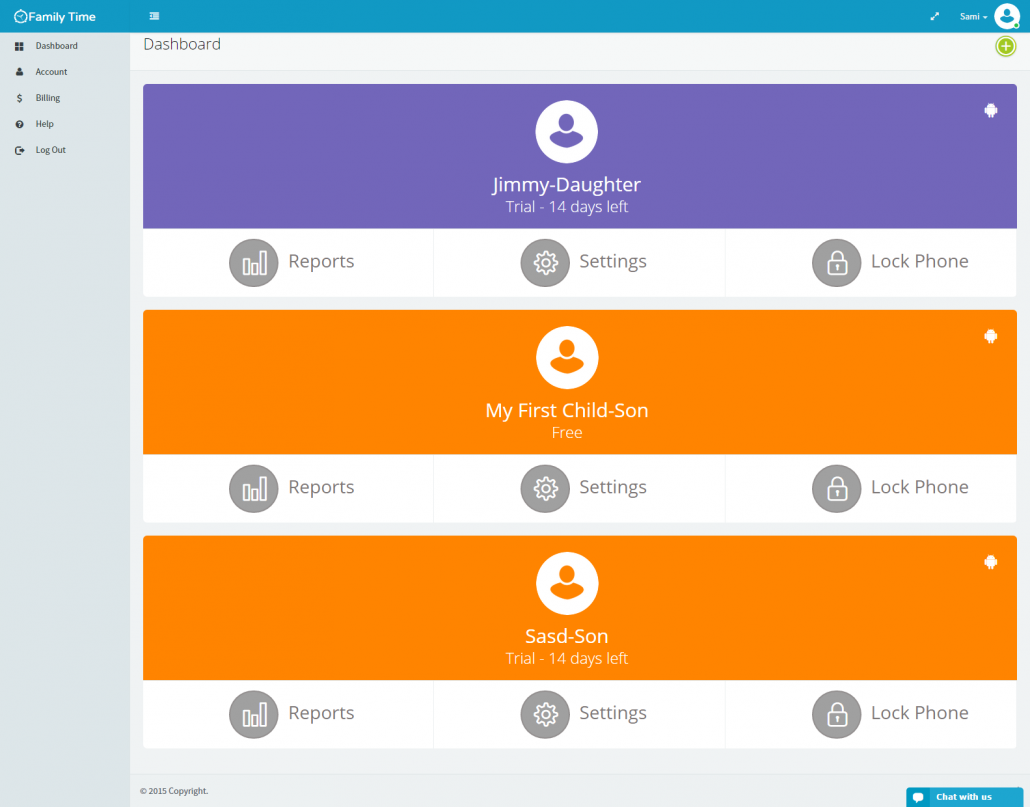Open Settings gear for Jimmy-Daughter

(x=545, y=263)
